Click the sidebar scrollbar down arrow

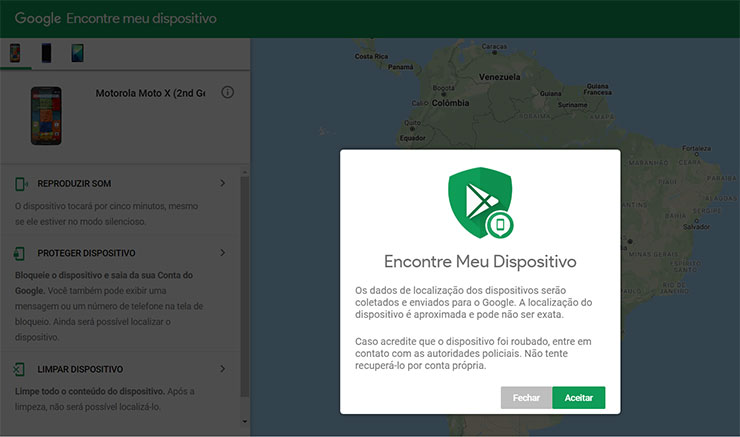tap(244, 421)
